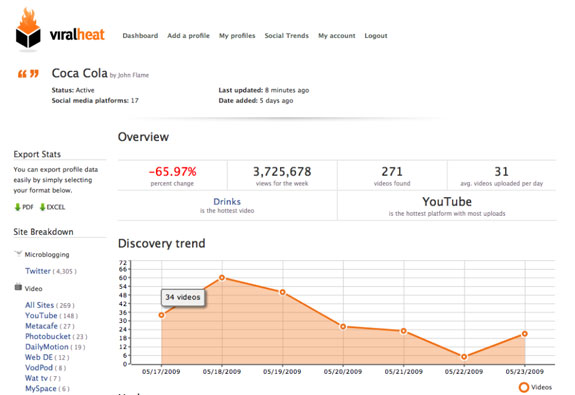
Task: Click the orange quotation marks profile icon
Action: click(x=28, y=74)
